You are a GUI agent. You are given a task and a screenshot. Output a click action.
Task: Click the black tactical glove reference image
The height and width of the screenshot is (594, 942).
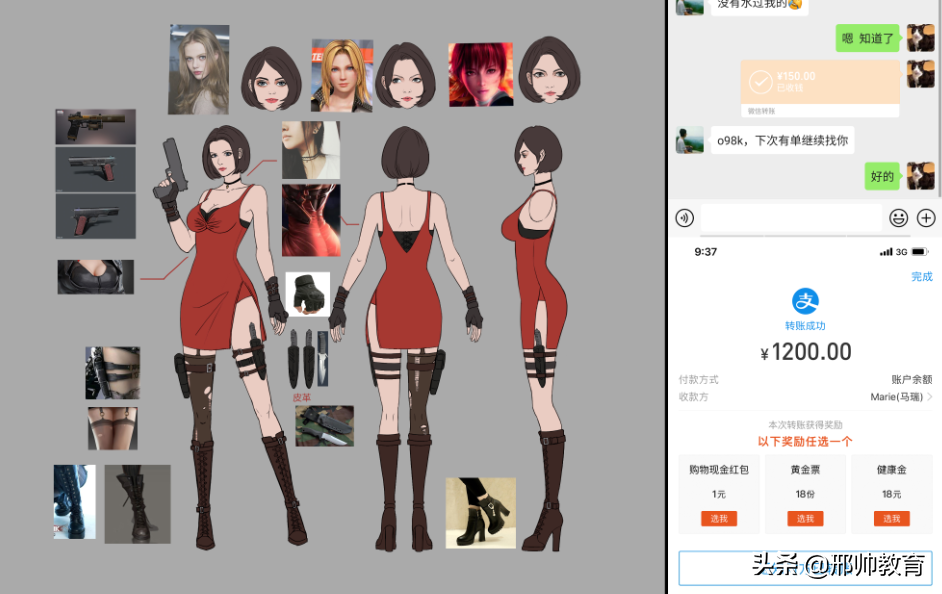[308, 294]
